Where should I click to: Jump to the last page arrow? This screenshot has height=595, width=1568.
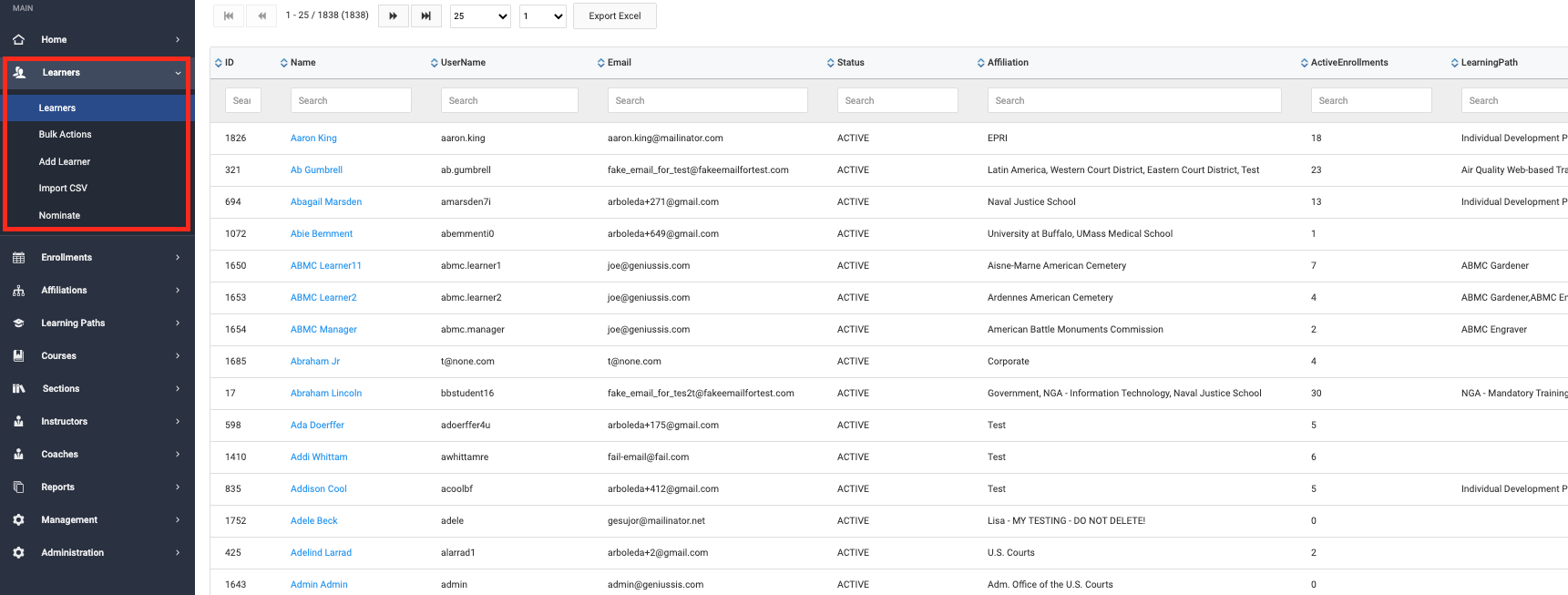click(425, 16)
